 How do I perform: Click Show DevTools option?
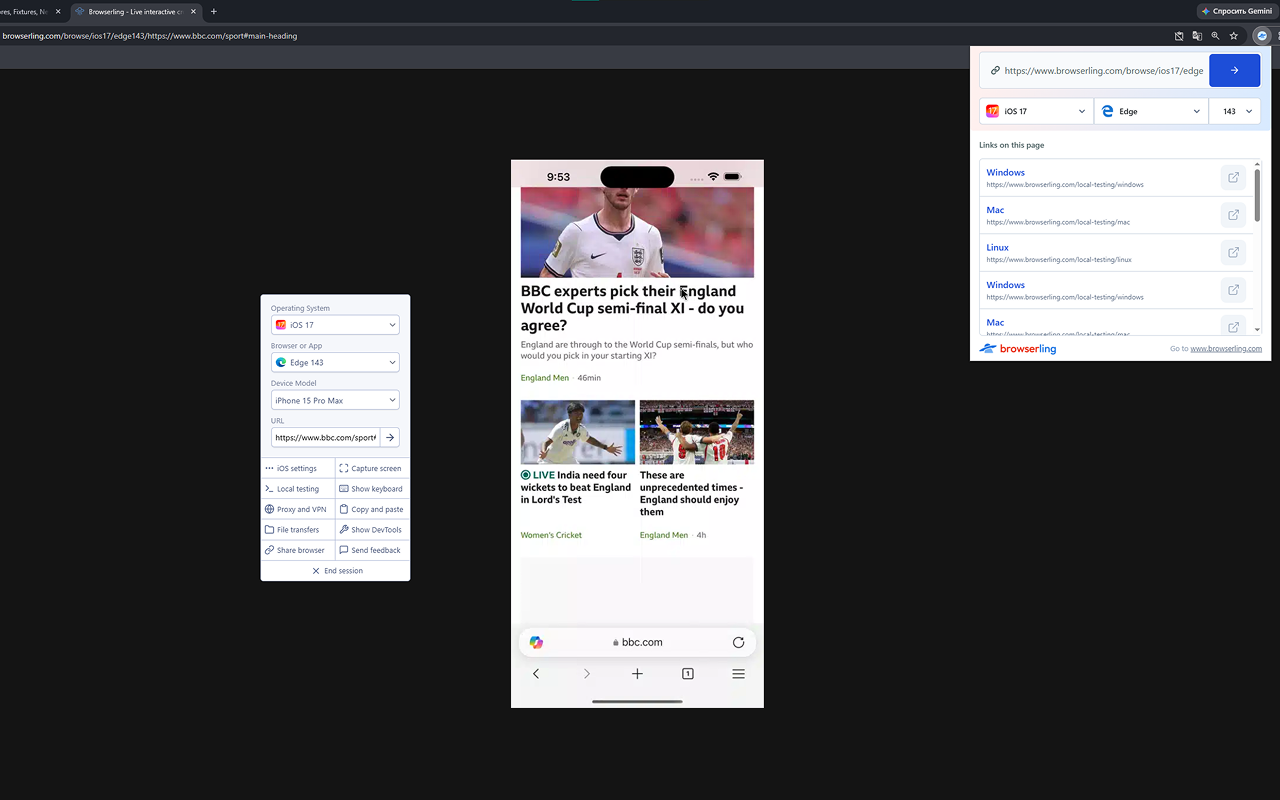coord(372,530)
